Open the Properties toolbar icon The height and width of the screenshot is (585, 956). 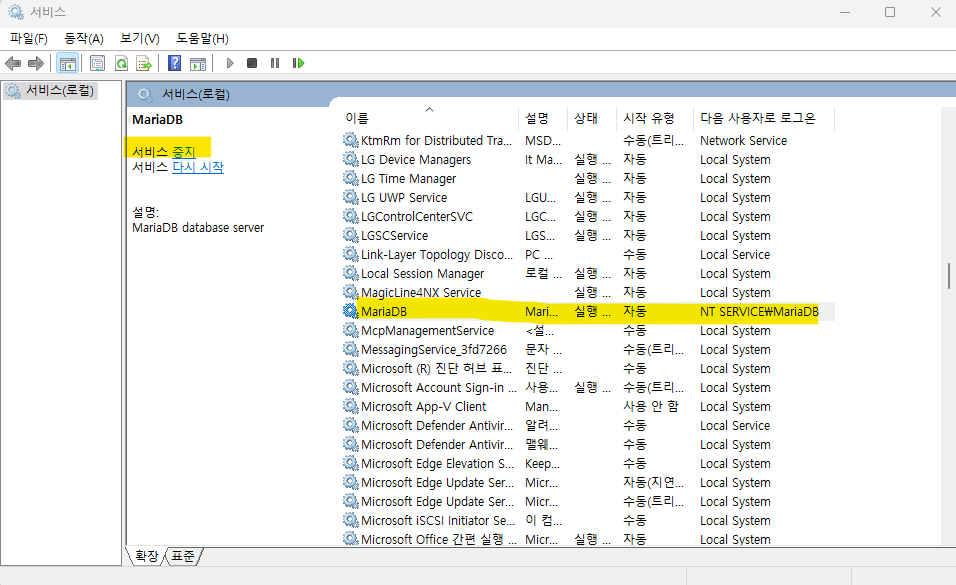click(97, 63)
